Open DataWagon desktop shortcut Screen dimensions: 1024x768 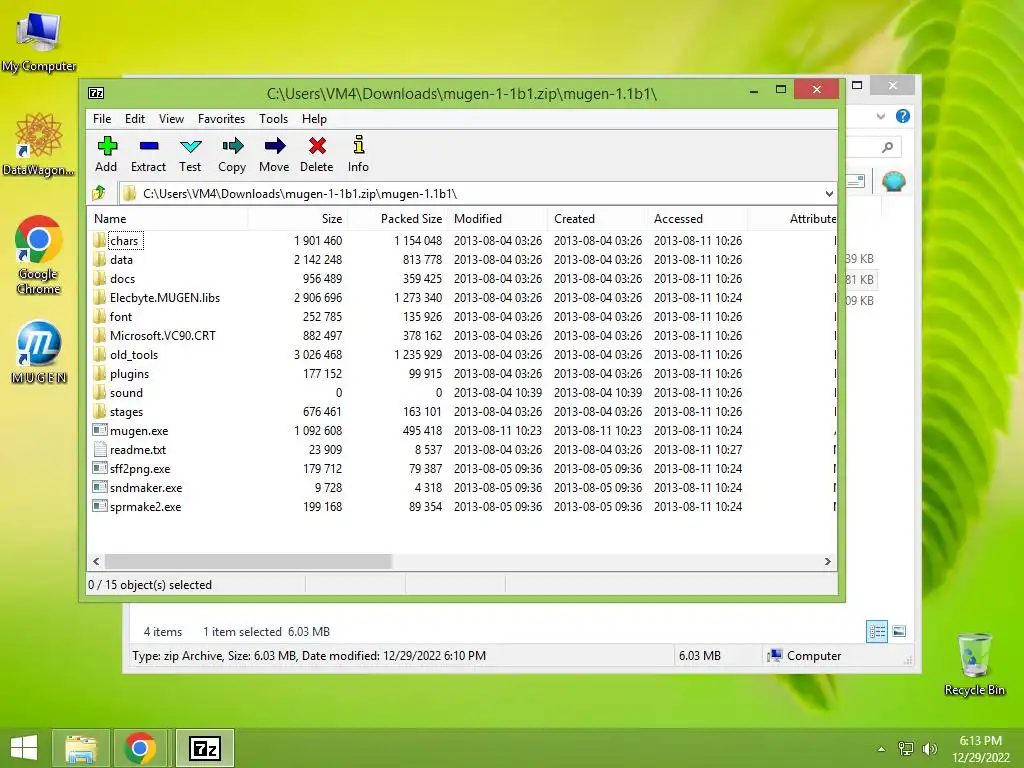point(39,144)
